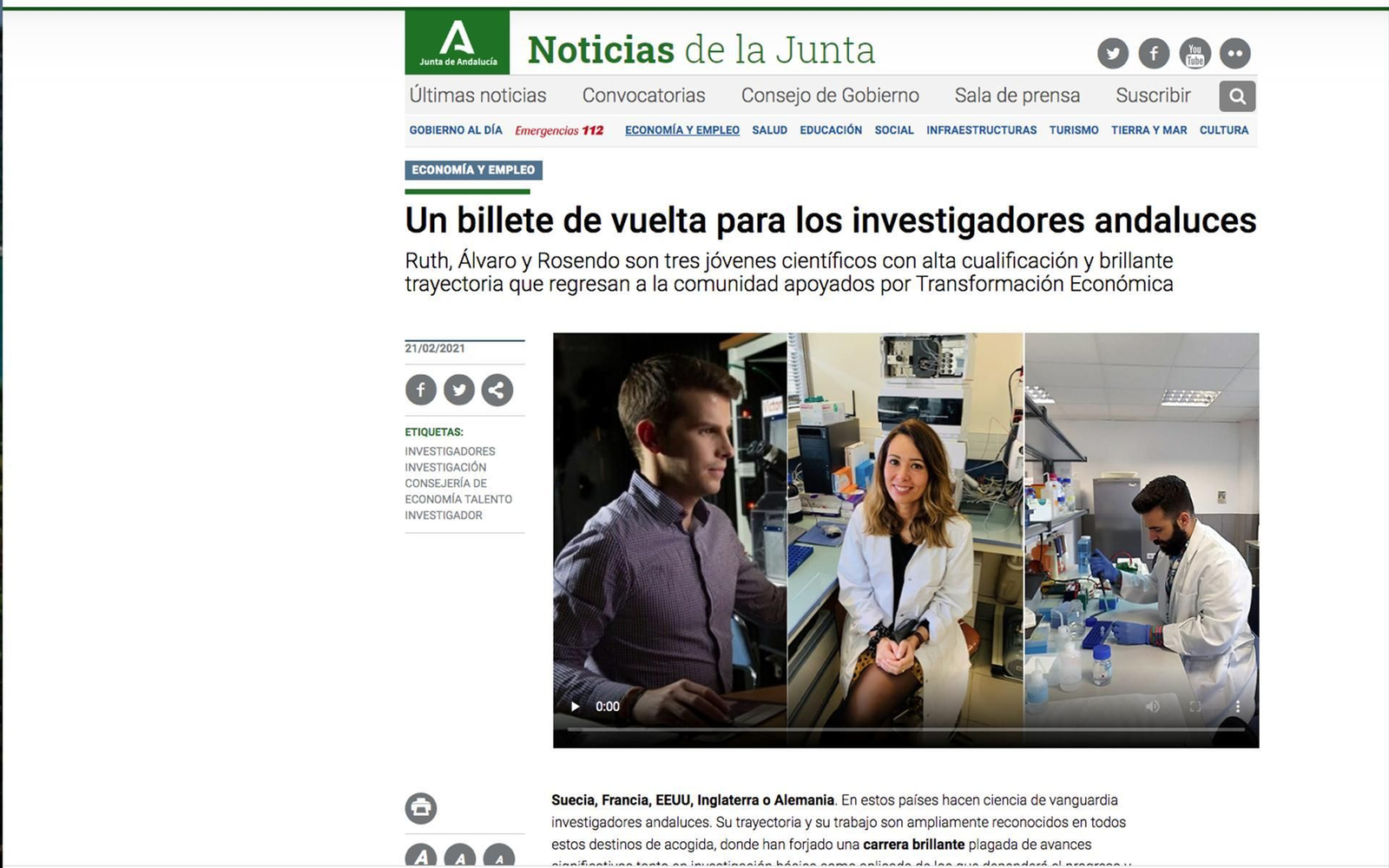Share the article on Facebook from the sidebar

tap(421, 390)
